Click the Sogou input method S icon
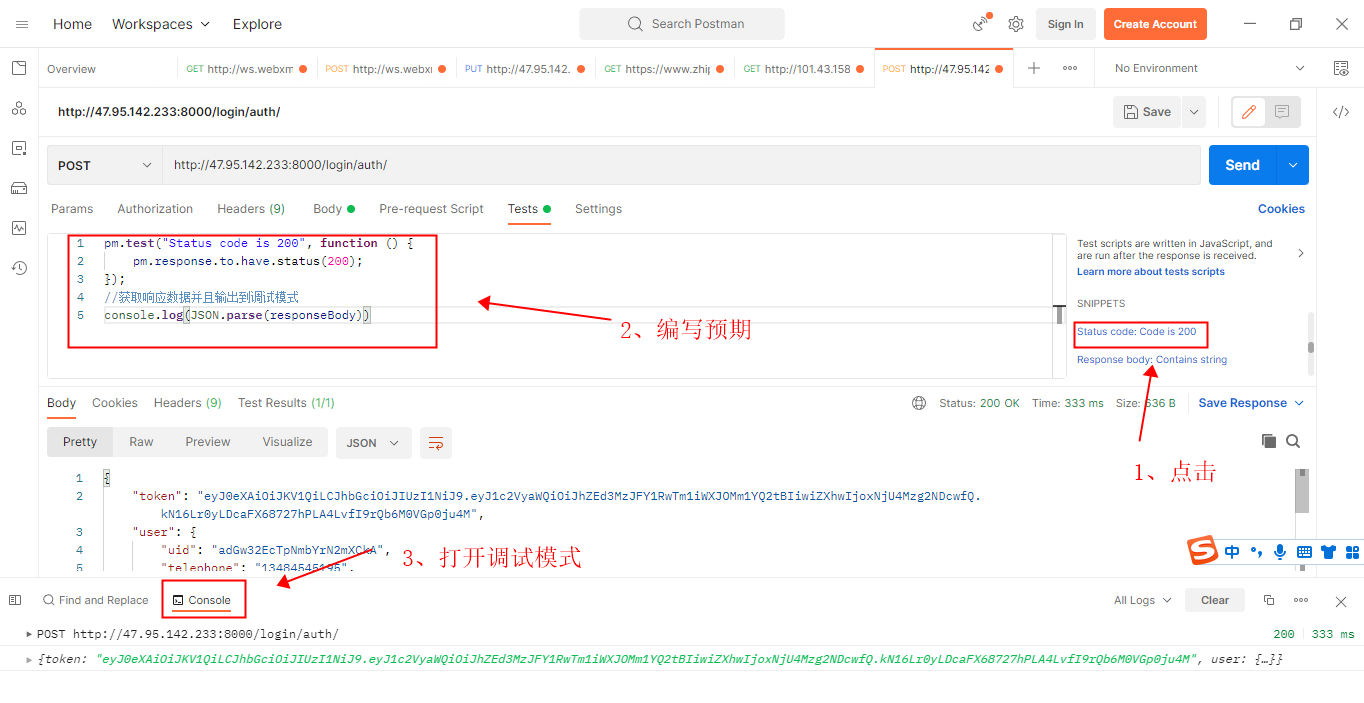1364x703 pixels. pyautogui.click(x=1203, y=550)
